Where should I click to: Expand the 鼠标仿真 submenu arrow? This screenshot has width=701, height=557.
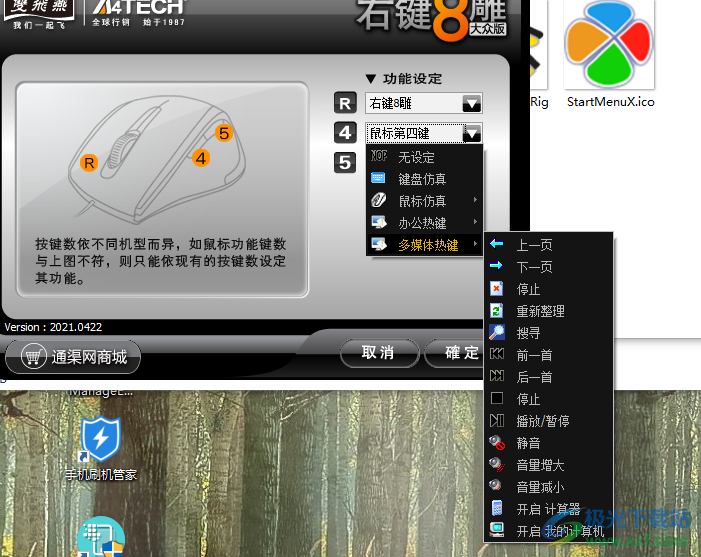pos(475,200)
